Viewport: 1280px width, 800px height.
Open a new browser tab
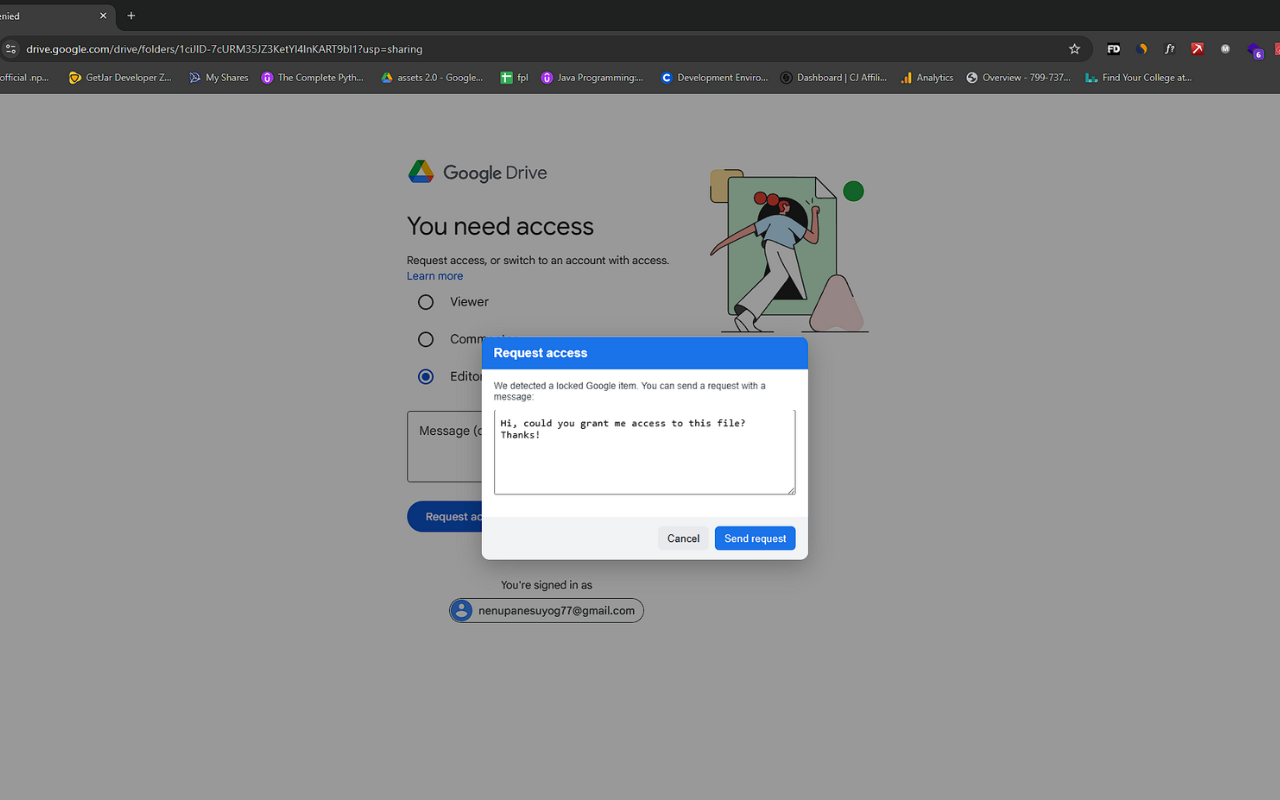click(x=131, y=16)
